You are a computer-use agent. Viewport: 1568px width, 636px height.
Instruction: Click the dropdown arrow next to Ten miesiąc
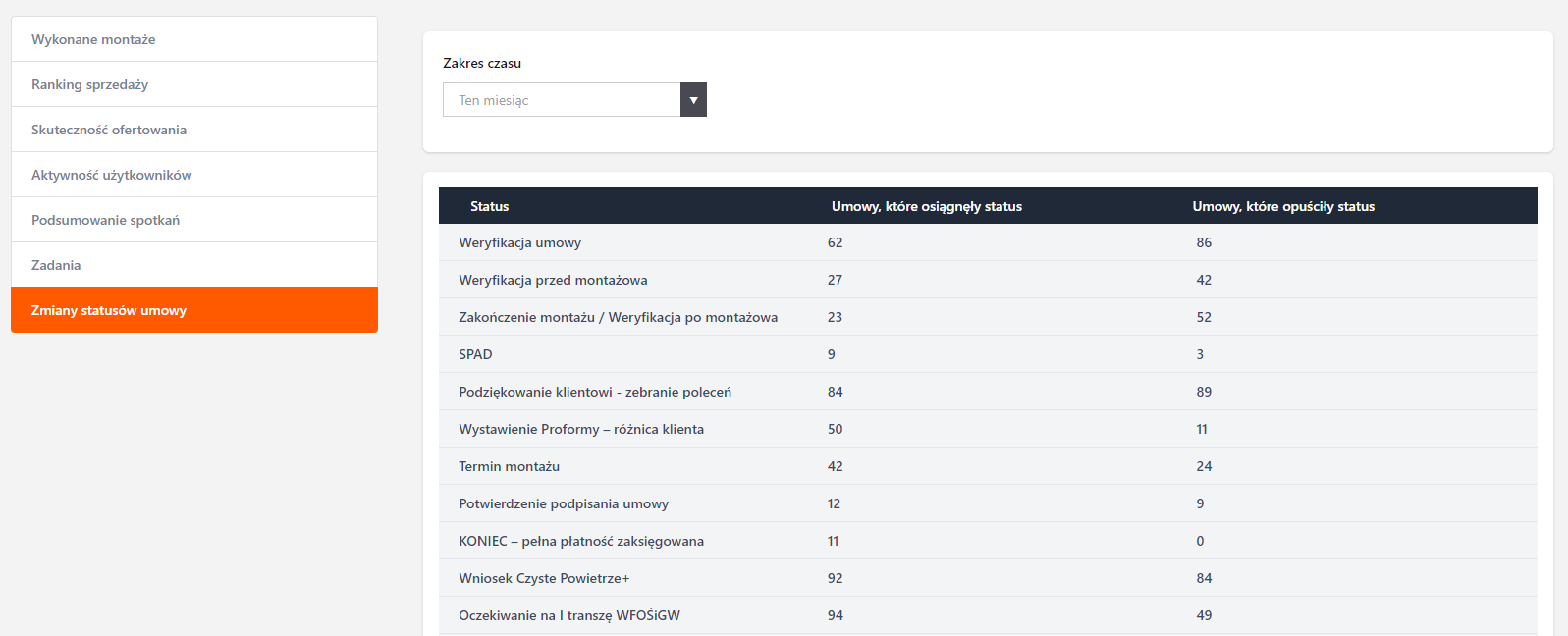point(693,100)
